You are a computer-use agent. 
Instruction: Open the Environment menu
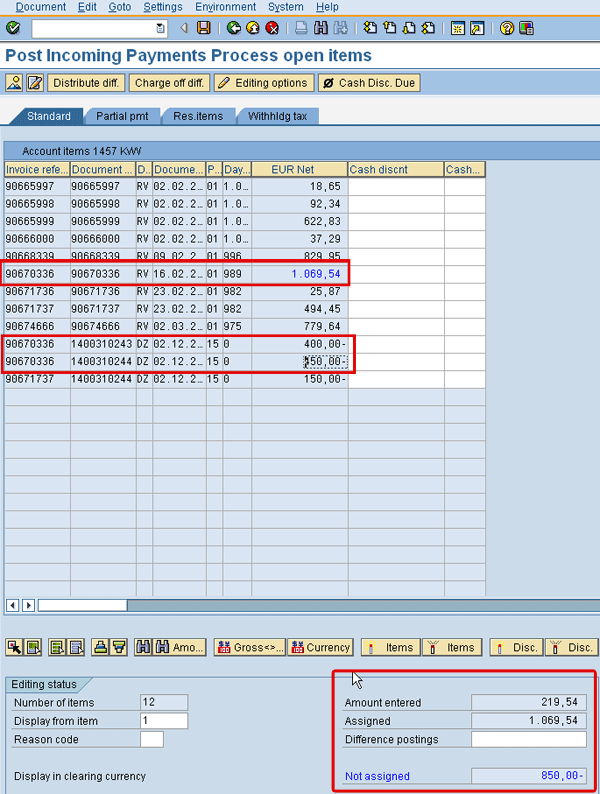pos(225,7)
